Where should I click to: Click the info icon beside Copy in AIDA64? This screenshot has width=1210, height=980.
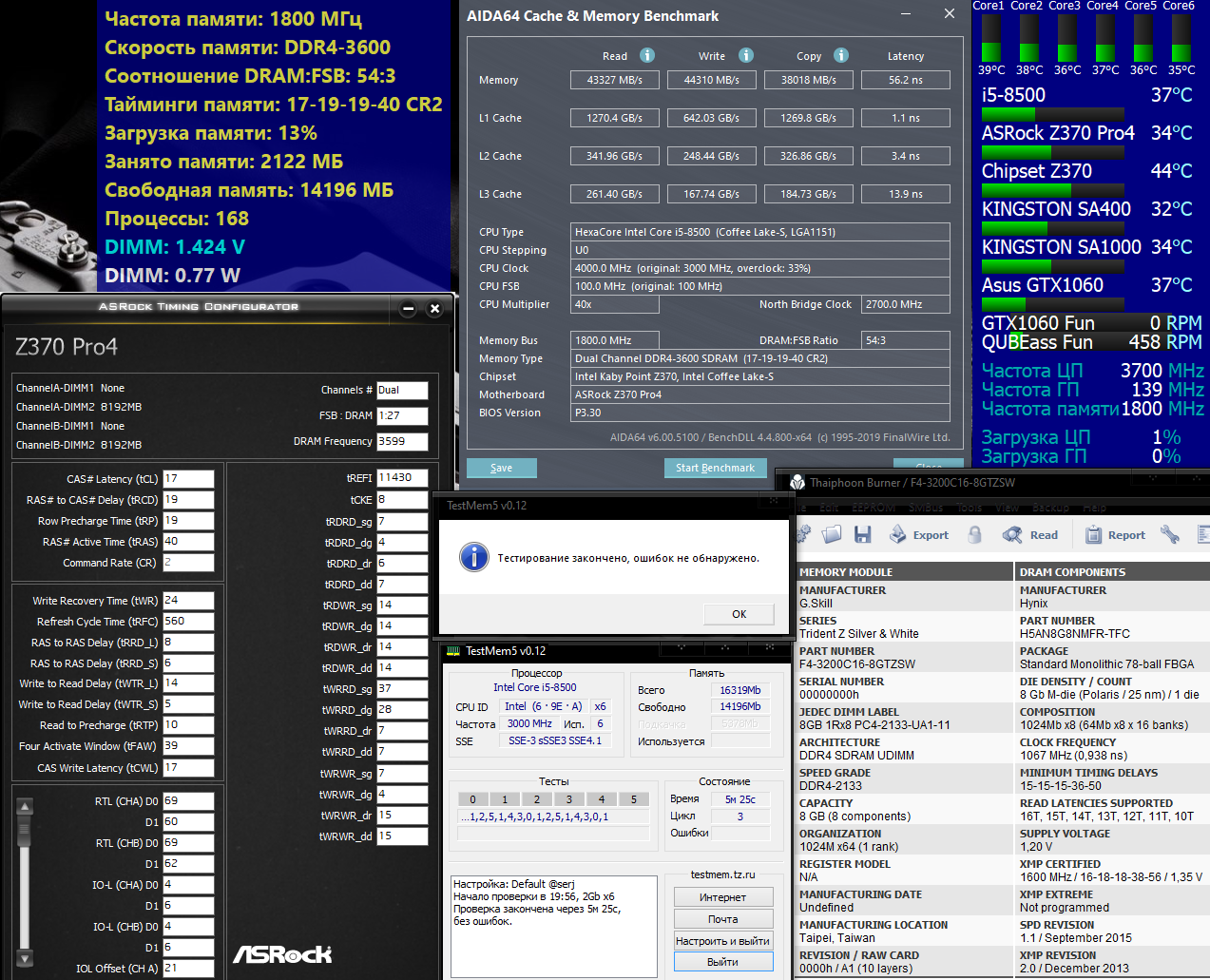(841, 55)
